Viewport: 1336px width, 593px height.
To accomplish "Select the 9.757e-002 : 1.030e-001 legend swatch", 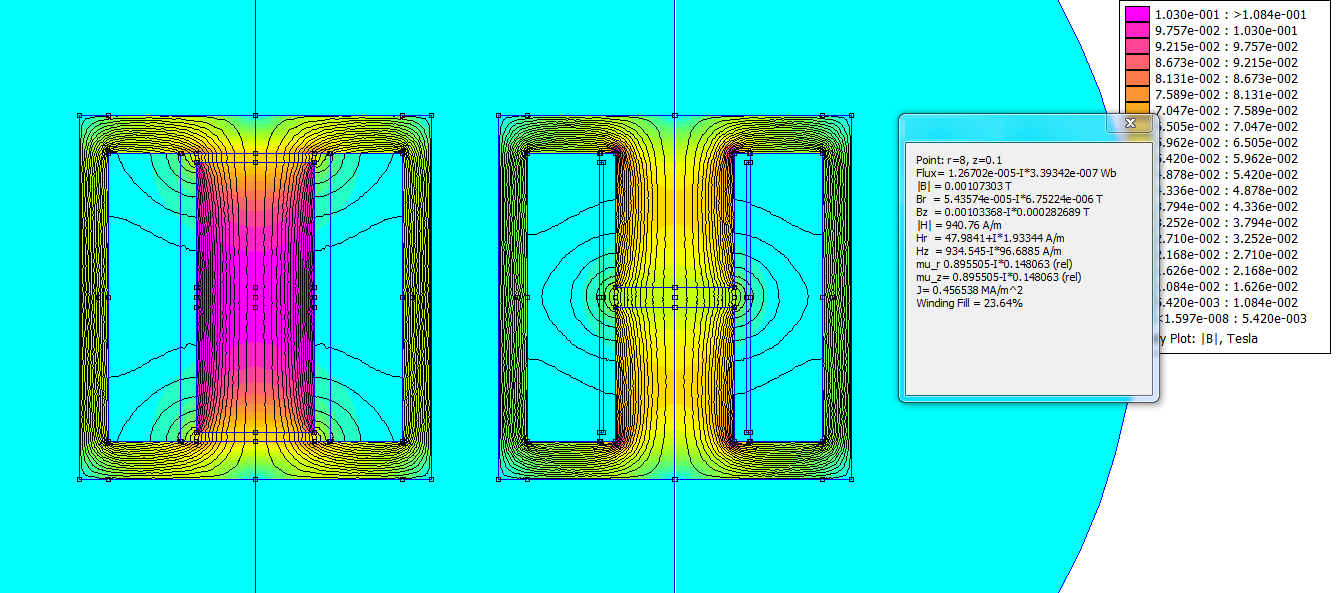I will (x=1137, y=31).
